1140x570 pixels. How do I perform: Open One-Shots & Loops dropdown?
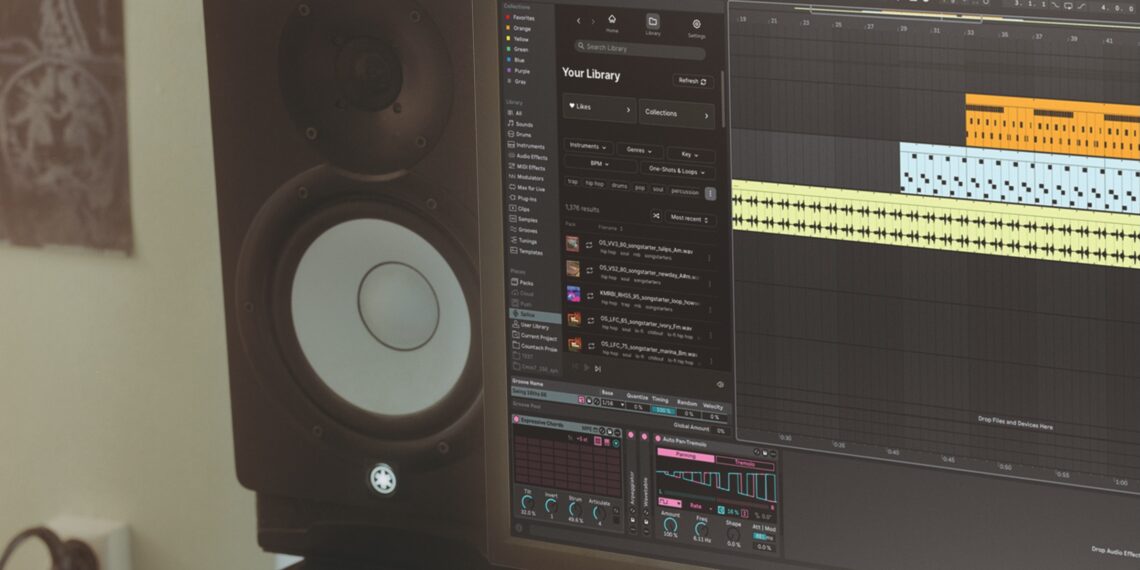pos(677,171)
